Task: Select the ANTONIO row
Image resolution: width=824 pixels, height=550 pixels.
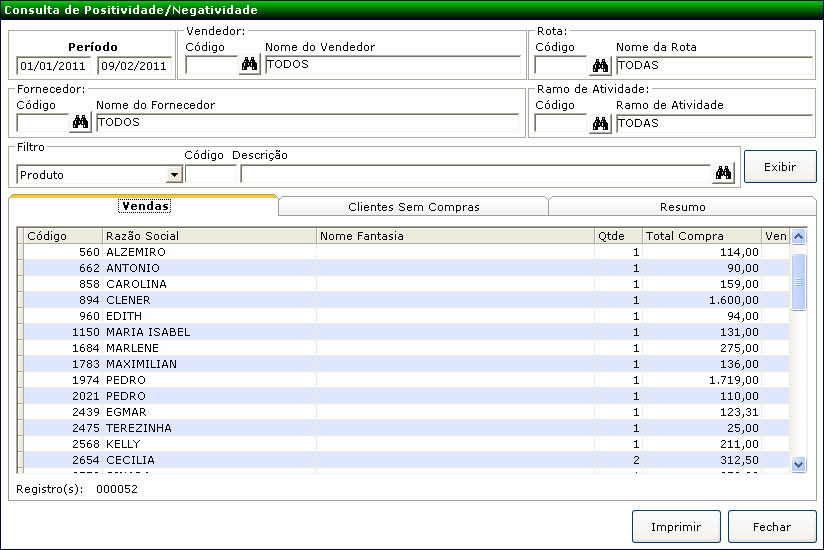Action: coord(406,268)
